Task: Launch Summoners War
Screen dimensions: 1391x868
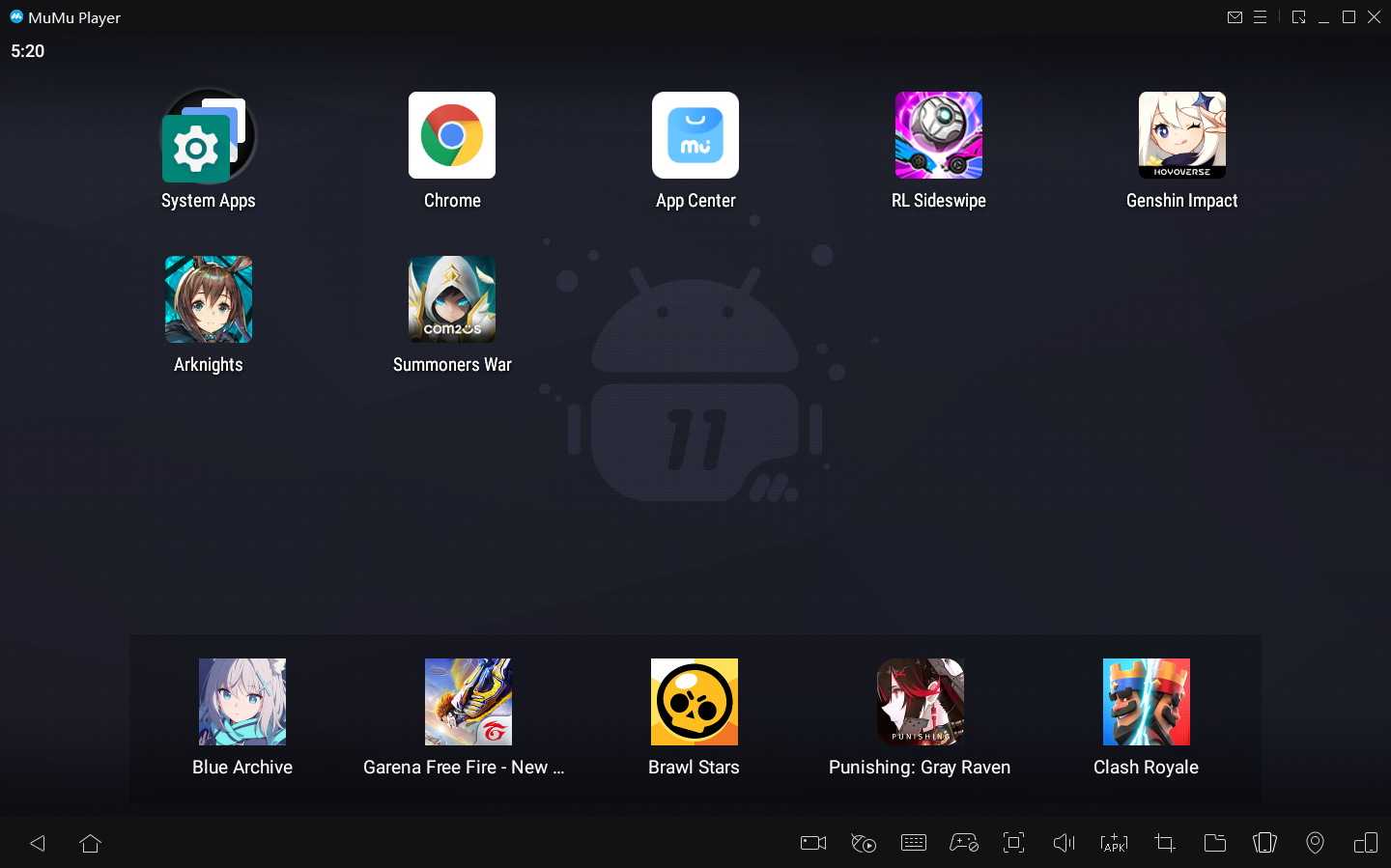Action: 452,299
